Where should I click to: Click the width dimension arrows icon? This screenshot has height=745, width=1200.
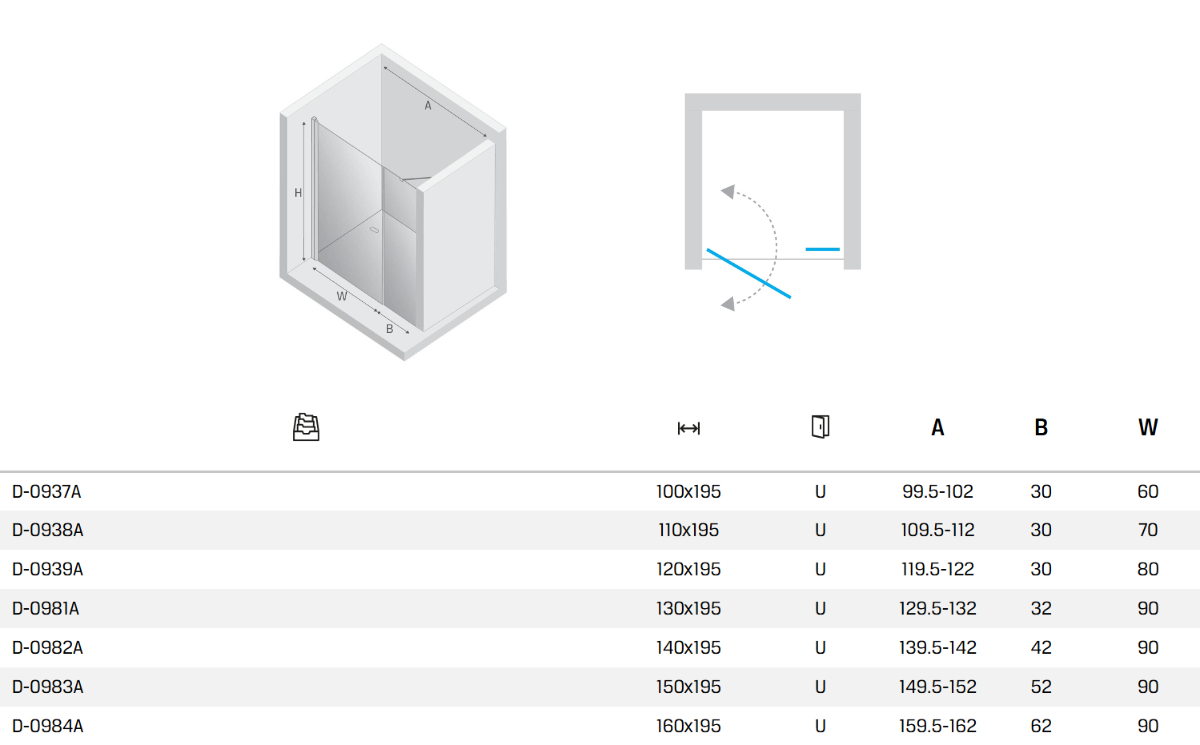pos(688,428)
